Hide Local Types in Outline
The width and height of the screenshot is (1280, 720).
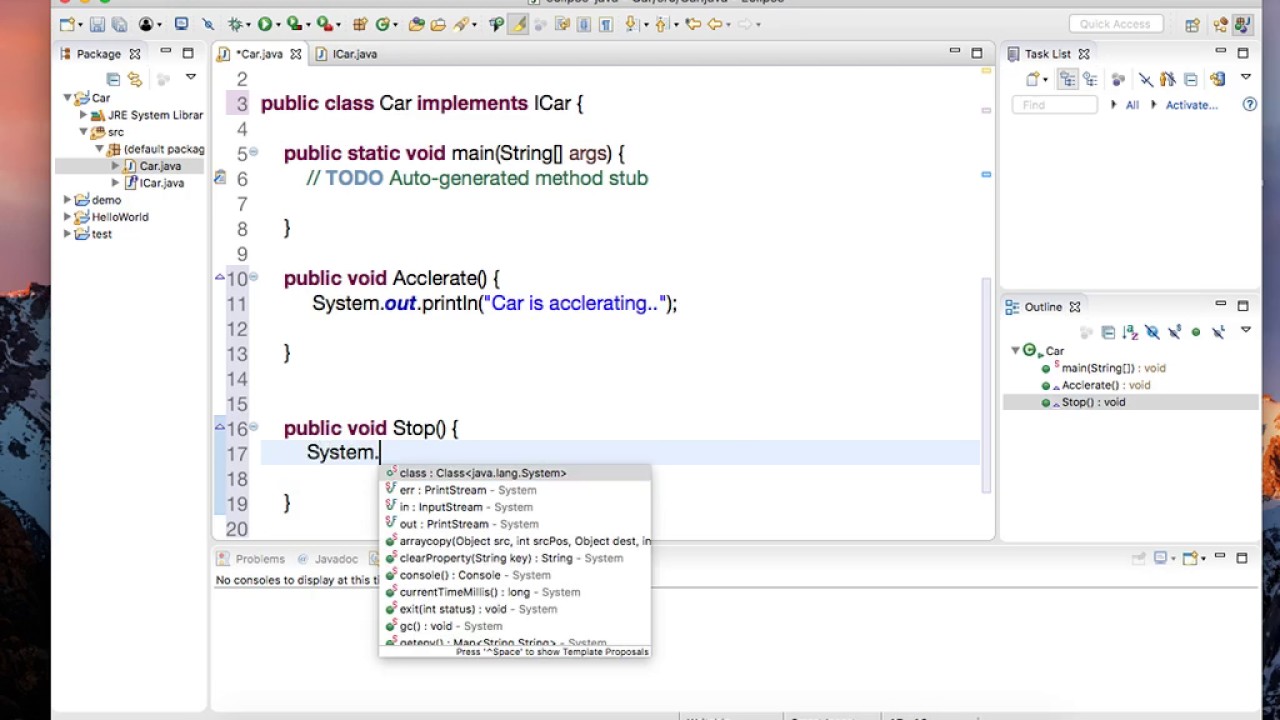point(1218,332)
